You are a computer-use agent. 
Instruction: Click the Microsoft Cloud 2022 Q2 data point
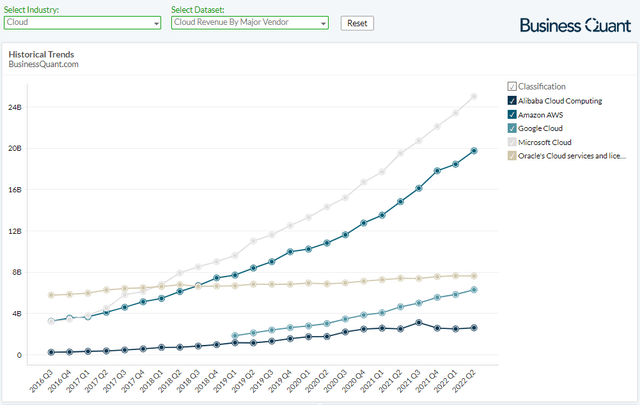click(x=473, y=97)
